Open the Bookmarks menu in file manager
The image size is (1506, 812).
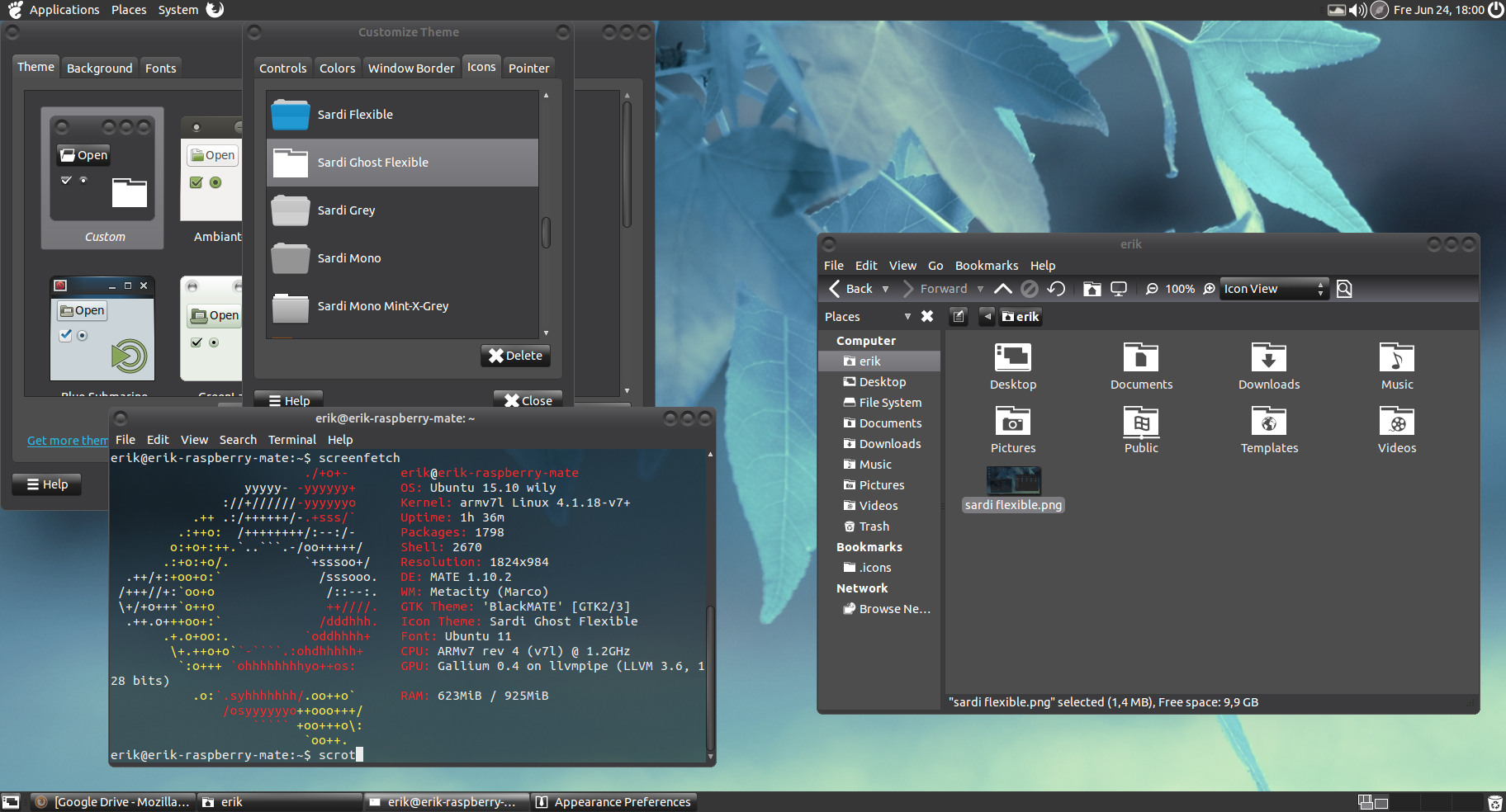tap(986, 266)
